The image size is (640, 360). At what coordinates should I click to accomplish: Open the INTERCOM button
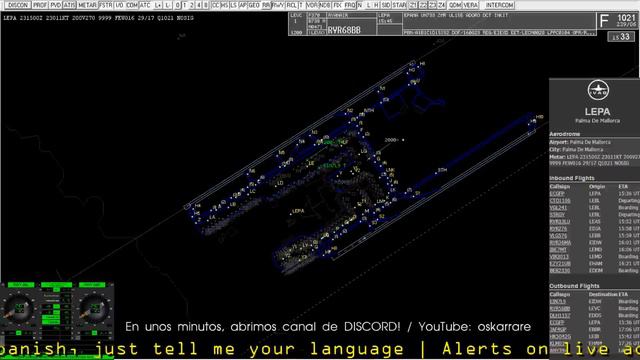500,5
